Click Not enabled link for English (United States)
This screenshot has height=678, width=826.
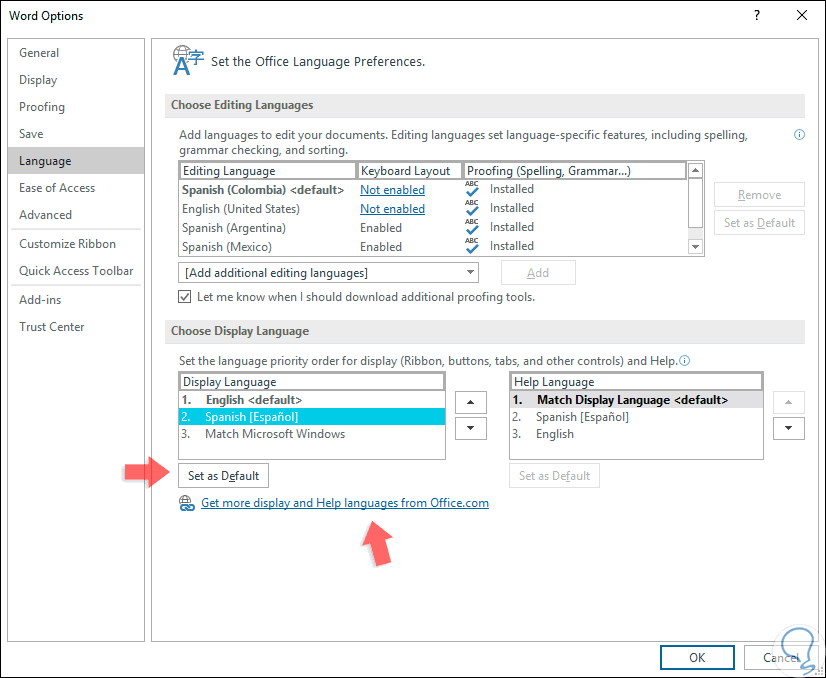pos(392,209)
